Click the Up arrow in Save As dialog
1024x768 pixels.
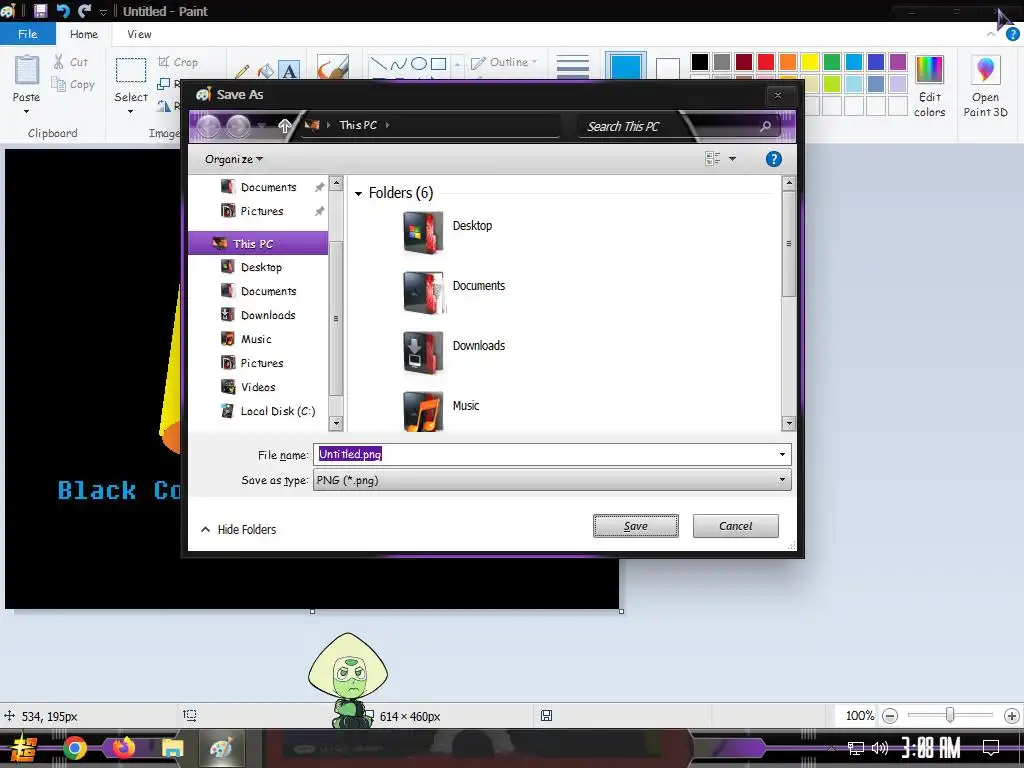[x=284, y=125]
